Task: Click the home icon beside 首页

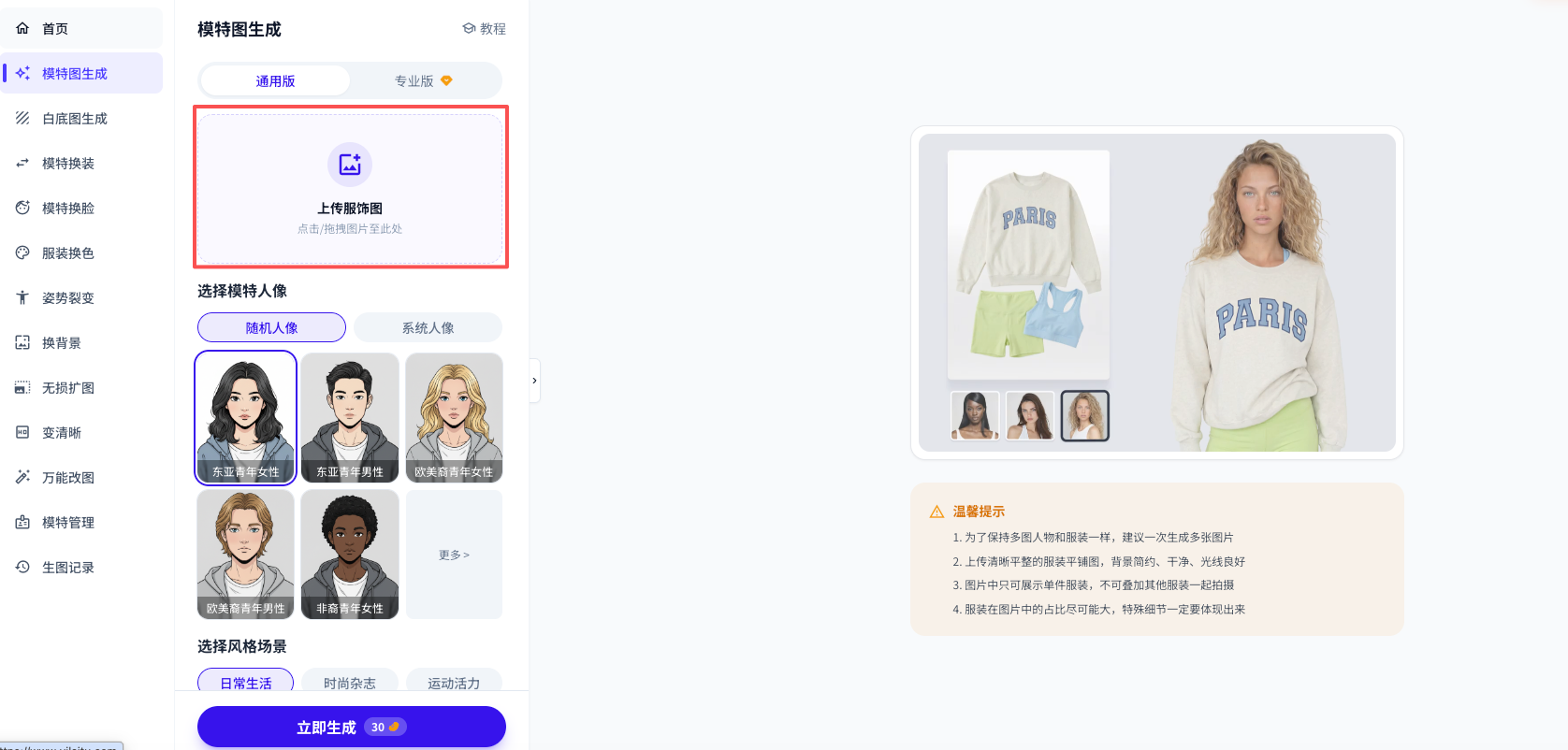Action: pos(22,28)
